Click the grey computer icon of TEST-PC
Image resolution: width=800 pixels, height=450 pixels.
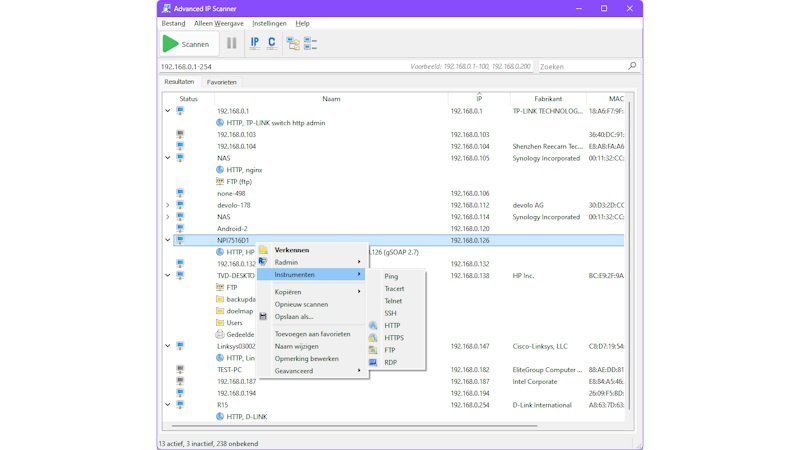pyautogui.click(x=180, y=369)
